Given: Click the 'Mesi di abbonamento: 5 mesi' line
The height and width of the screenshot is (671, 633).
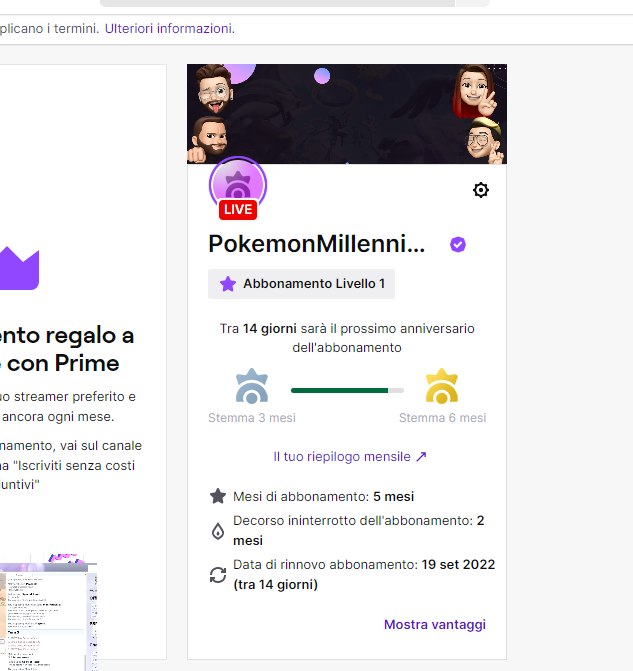Looking at the screenshot, I should [x=324, y=496].
